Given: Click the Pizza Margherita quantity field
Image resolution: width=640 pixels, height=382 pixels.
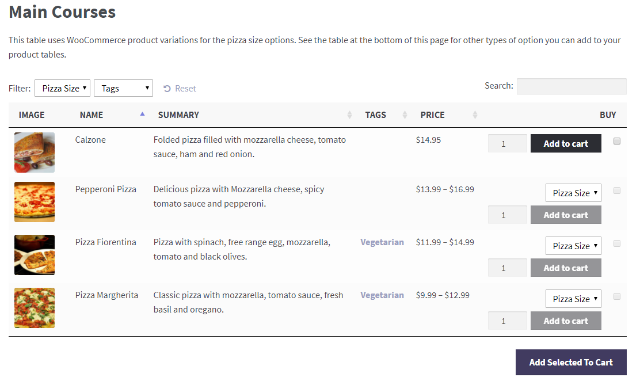Looking at the screenshot, I should click(x=507, y=321).
